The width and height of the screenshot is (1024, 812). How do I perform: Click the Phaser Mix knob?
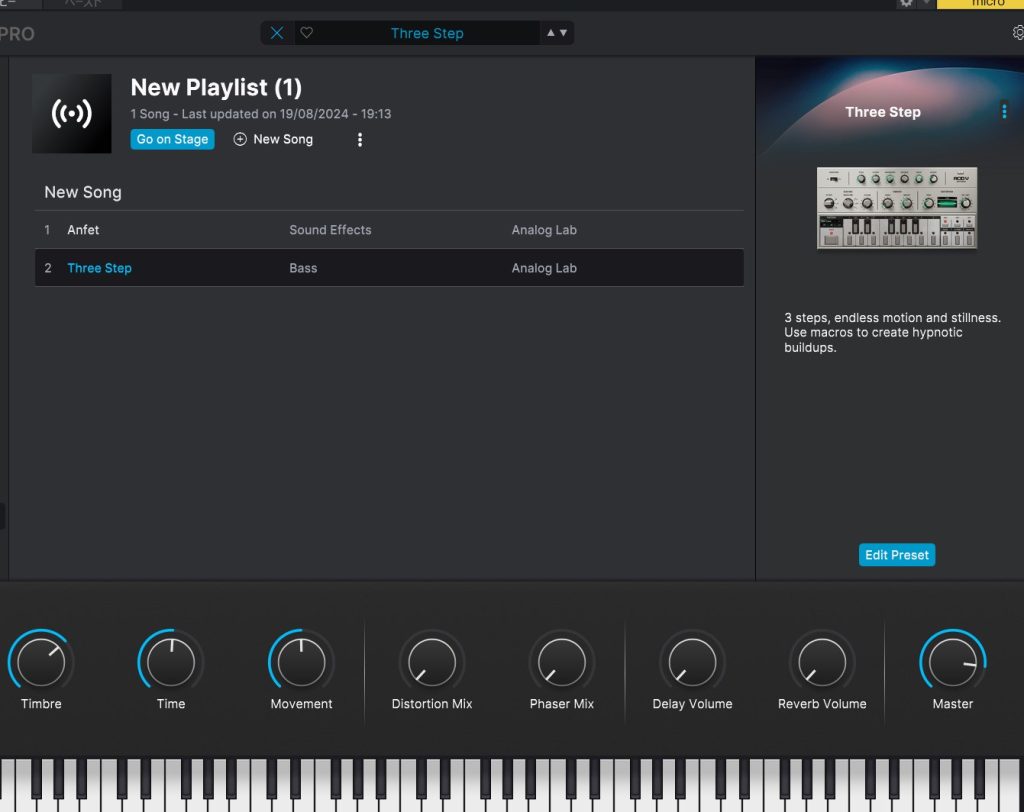coord(562,662)
